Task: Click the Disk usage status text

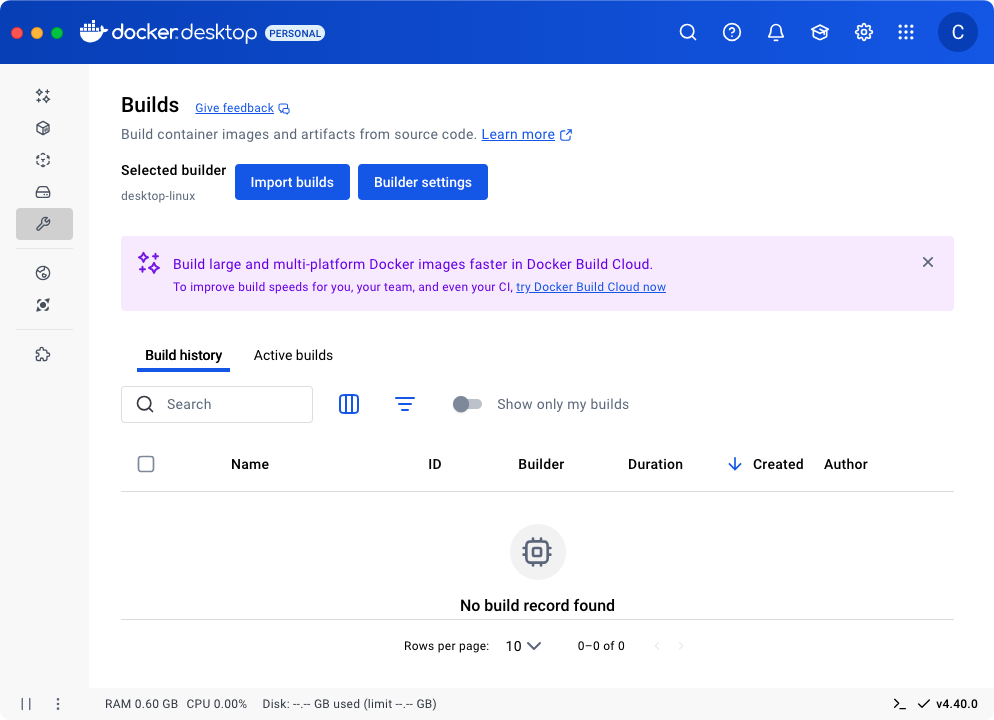Action: tap(349, 704)
